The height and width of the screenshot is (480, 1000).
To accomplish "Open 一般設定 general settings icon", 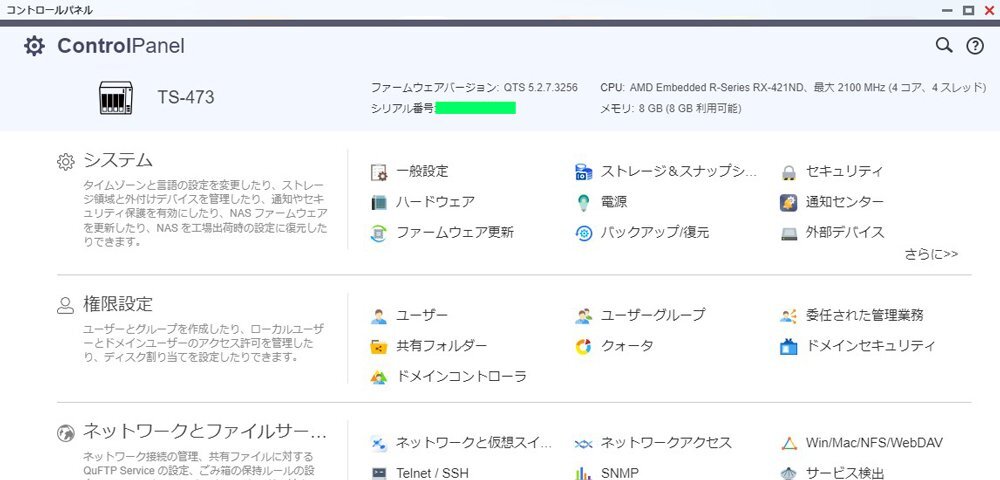I will coord(379,172).
